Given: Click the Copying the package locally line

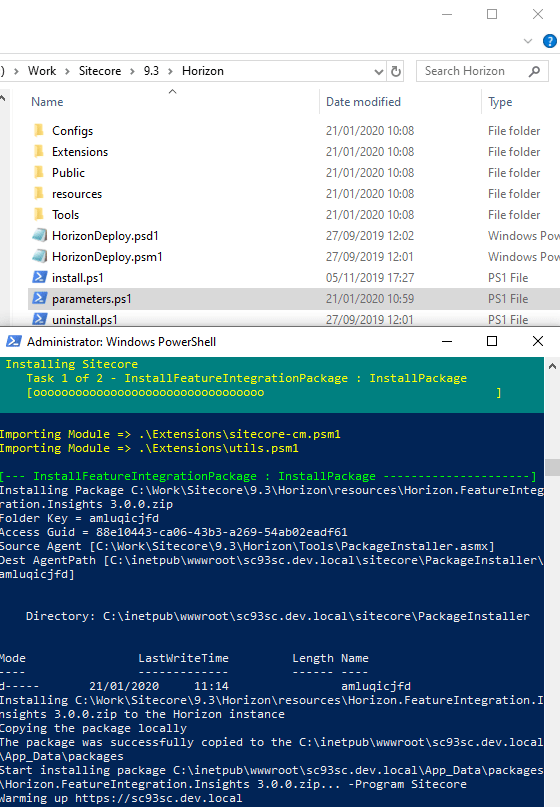Looking at the screenshot, I should [x=93, y=728].
